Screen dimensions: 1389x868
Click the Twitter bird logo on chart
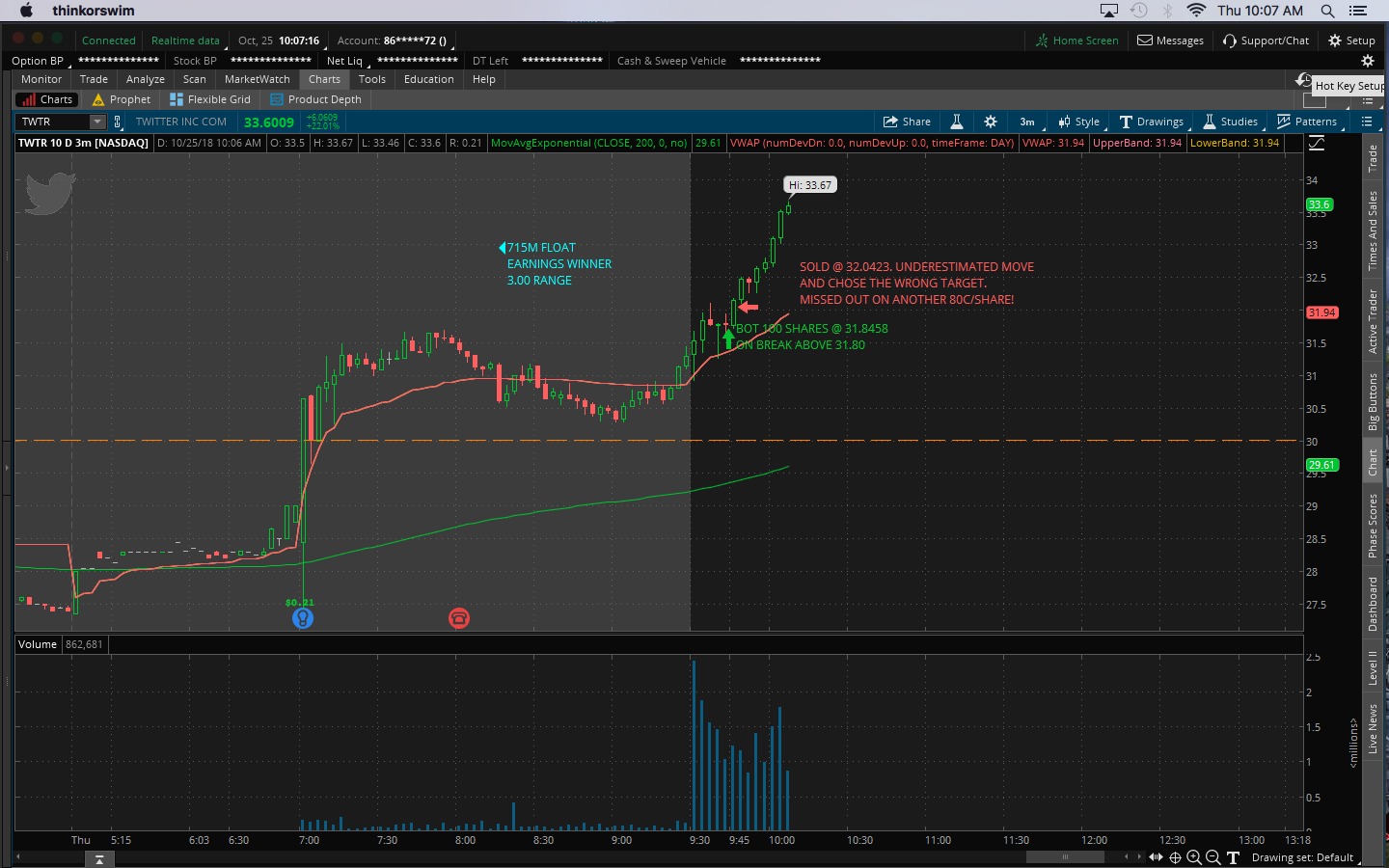(50, 193)
